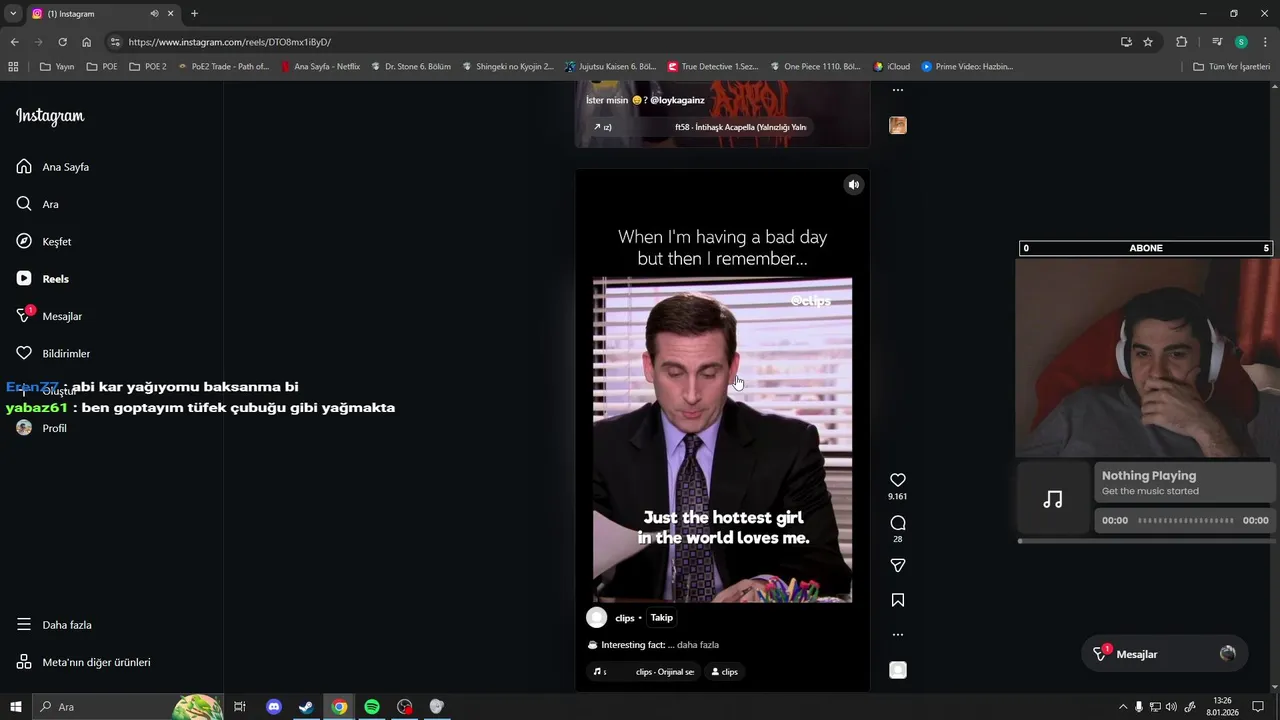Viewport: 1280px width, 720px height.
Task: Expand Chrome tab search dropdown
Action: 13,14
